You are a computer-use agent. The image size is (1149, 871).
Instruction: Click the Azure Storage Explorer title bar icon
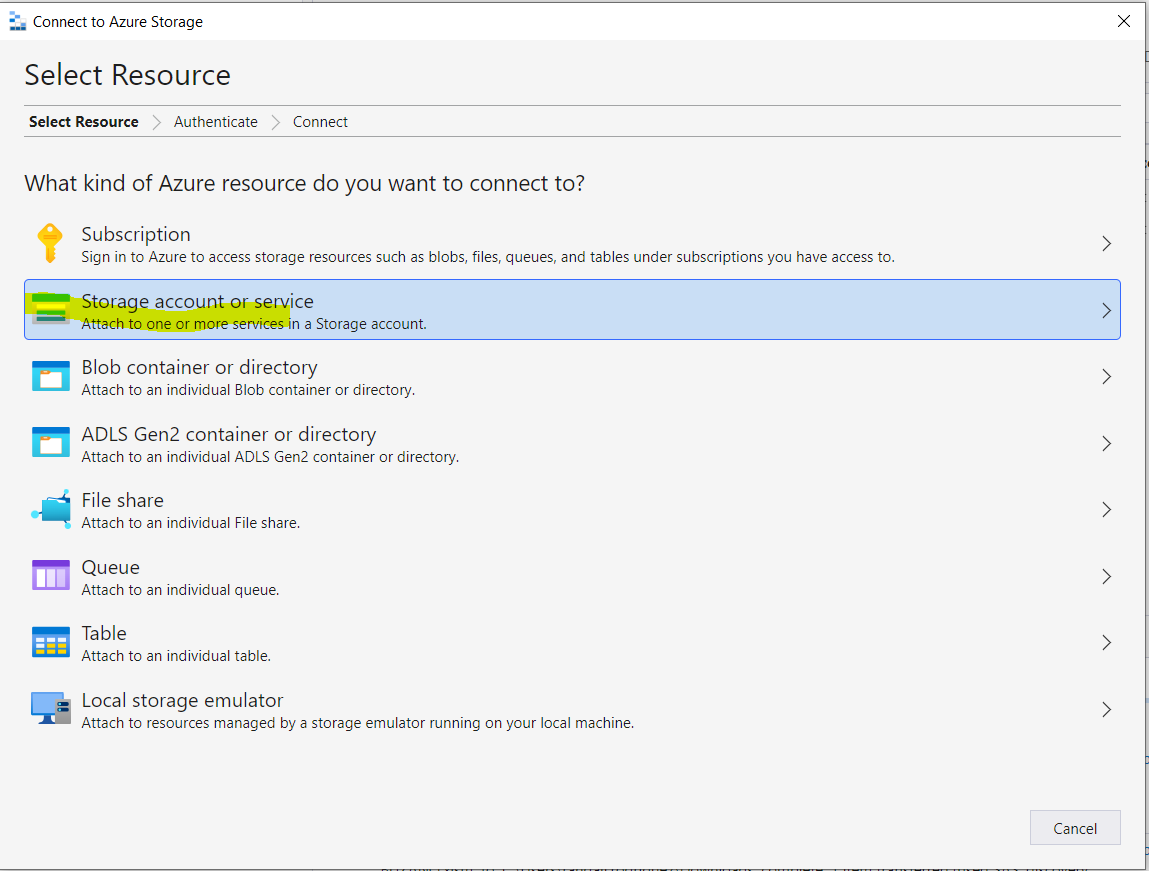[18, 22]
